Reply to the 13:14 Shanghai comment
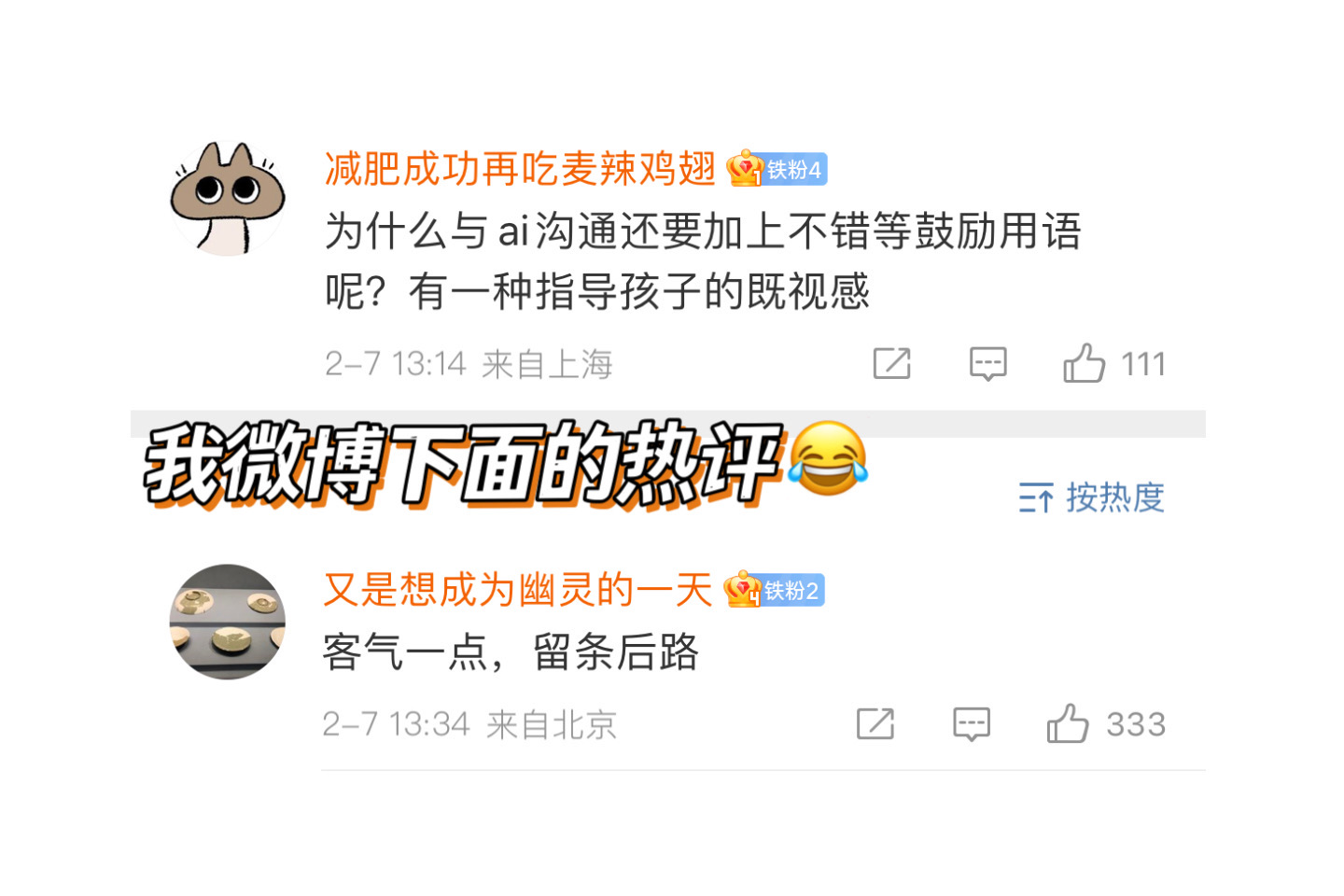The image size is (1344, 896). coord(987,363)
